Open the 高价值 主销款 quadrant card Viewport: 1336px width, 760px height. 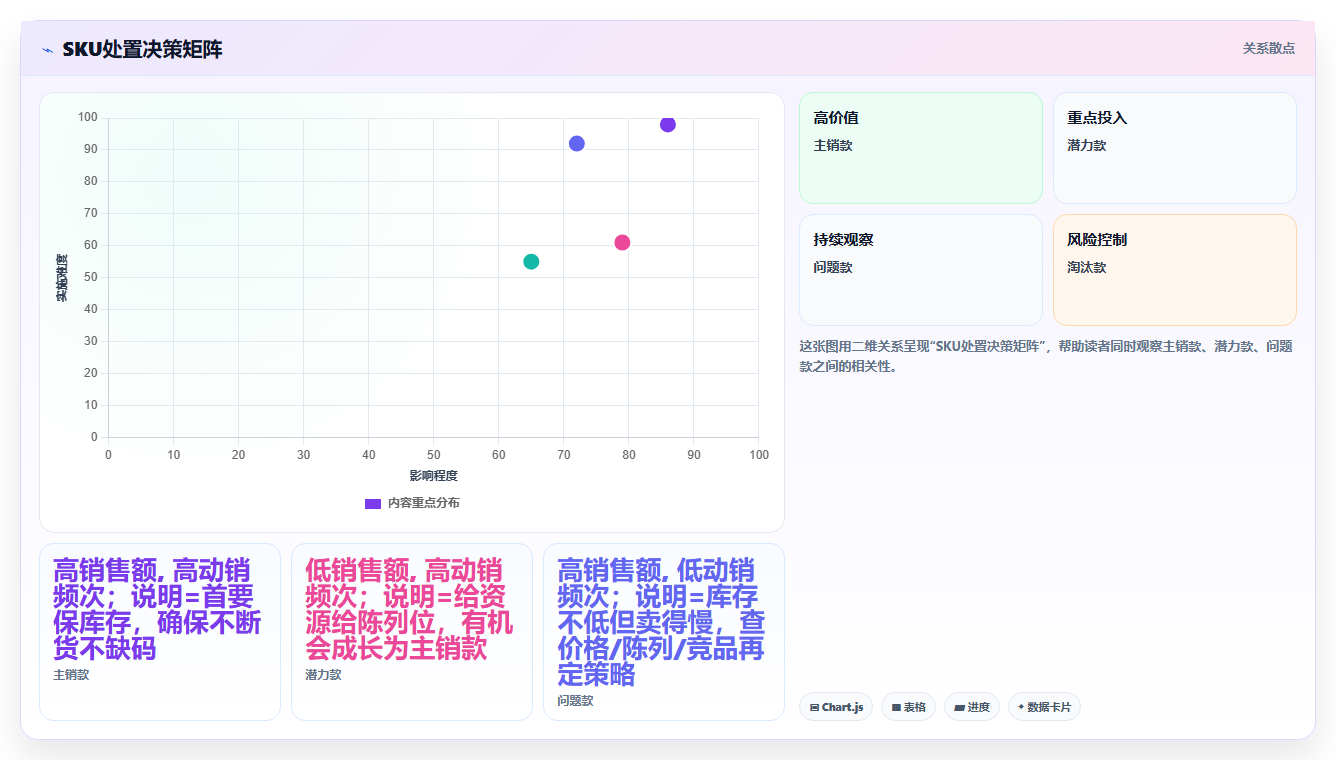tap(921, 148)
